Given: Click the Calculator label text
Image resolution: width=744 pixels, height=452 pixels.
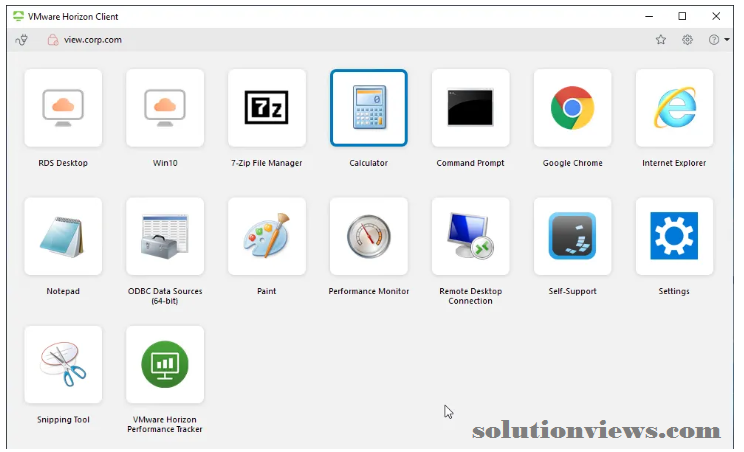Looking at the screenshot, I should [x=369, y=163].
